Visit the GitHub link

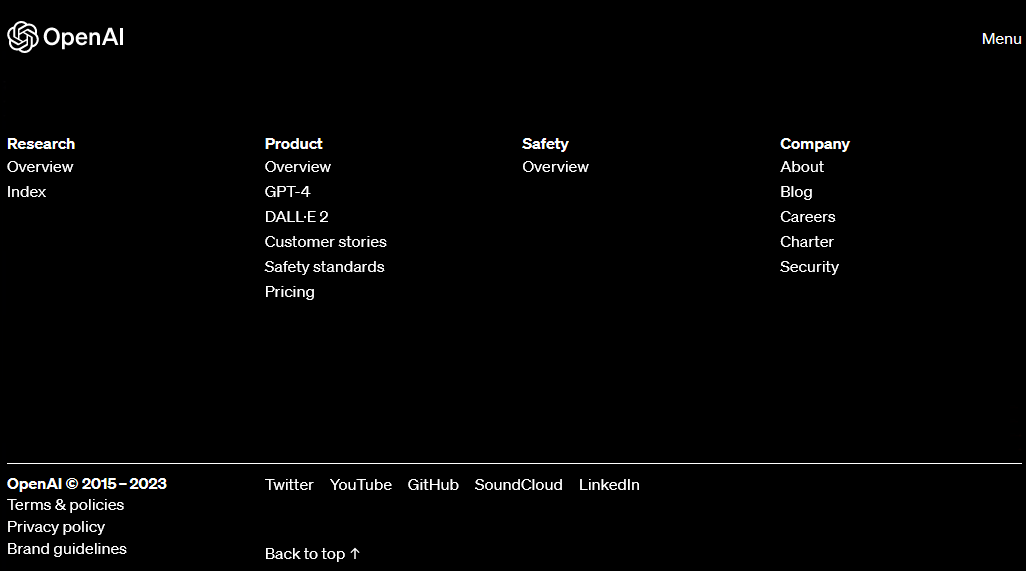[x=433, y=485]
